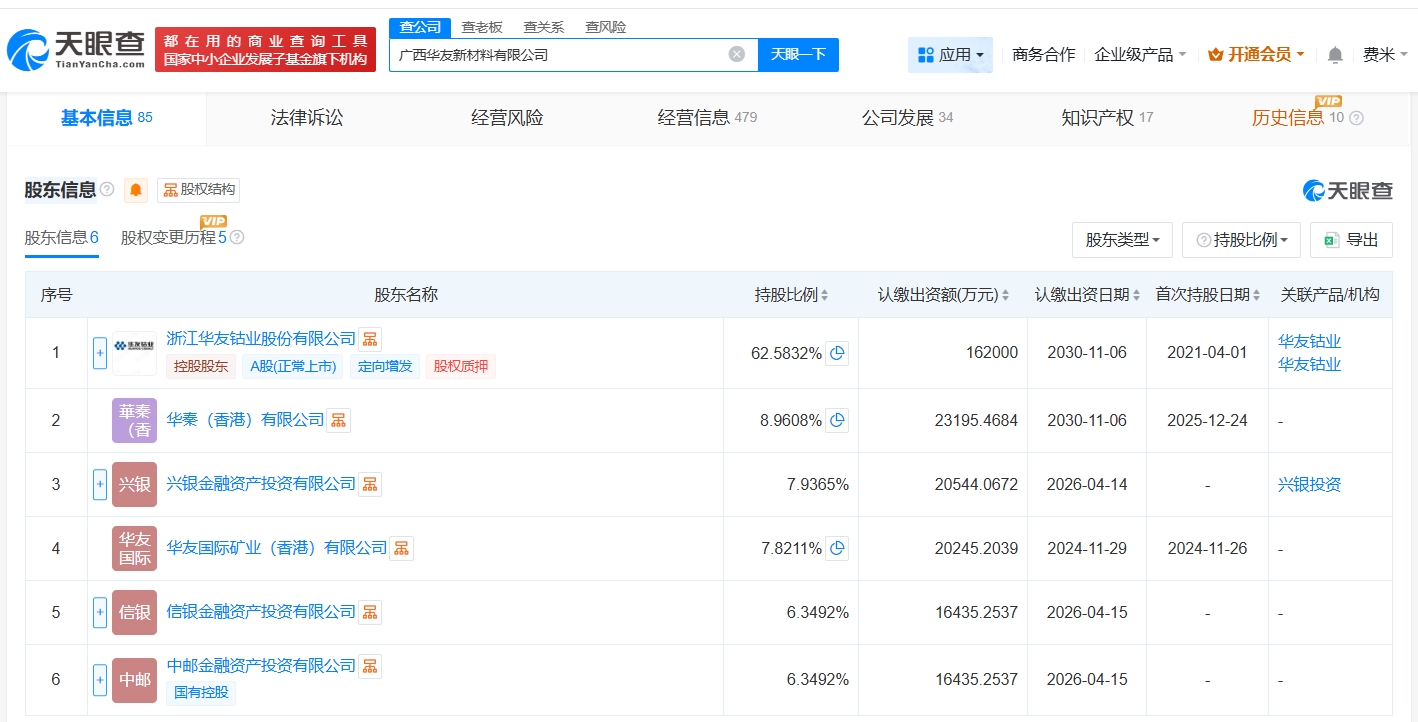Select the 查公司 search tab
Screen dimensions: 1418x722
tap(420, 27)
